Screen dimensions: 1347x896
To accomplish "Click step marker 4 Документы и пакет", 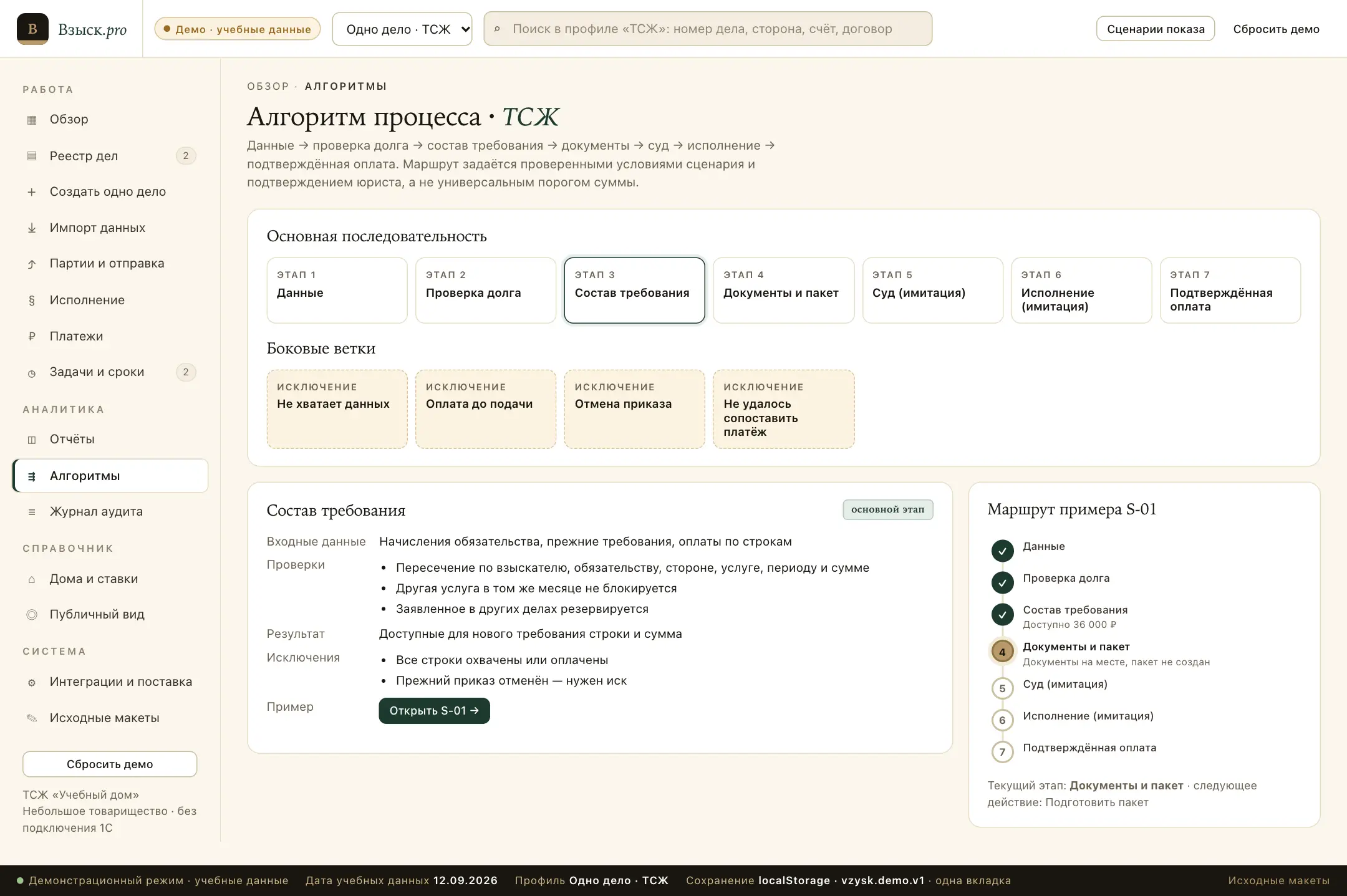I will 1002,652.
